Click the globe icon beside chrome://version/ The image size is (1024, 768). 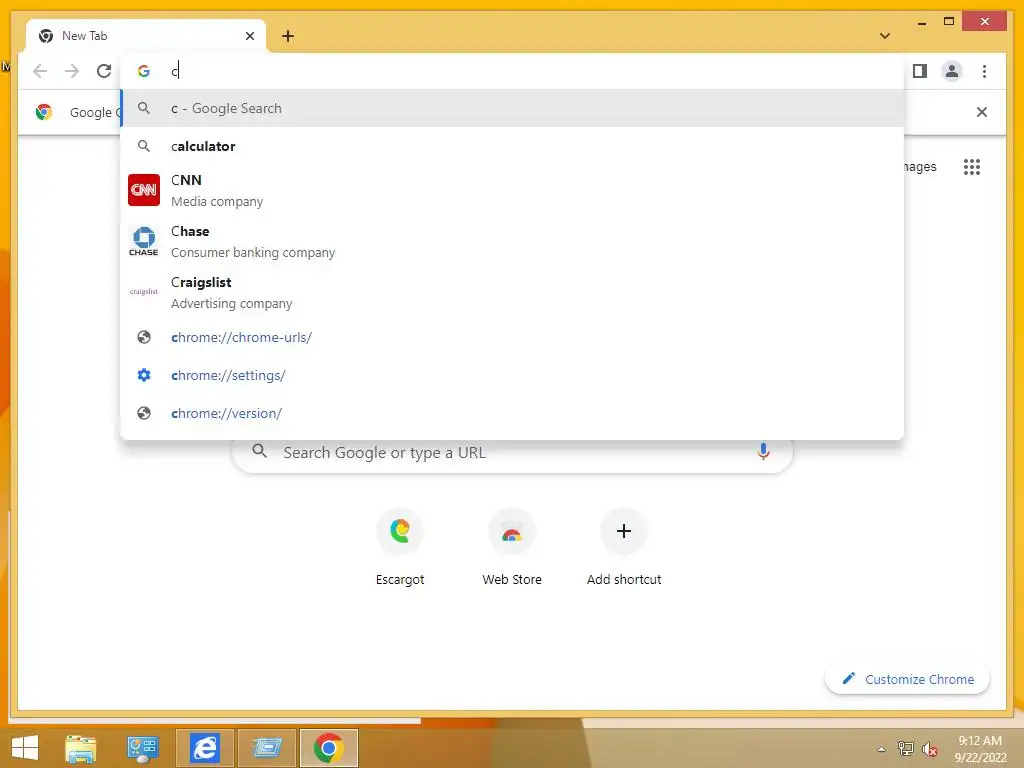click(x=144, y=413)
